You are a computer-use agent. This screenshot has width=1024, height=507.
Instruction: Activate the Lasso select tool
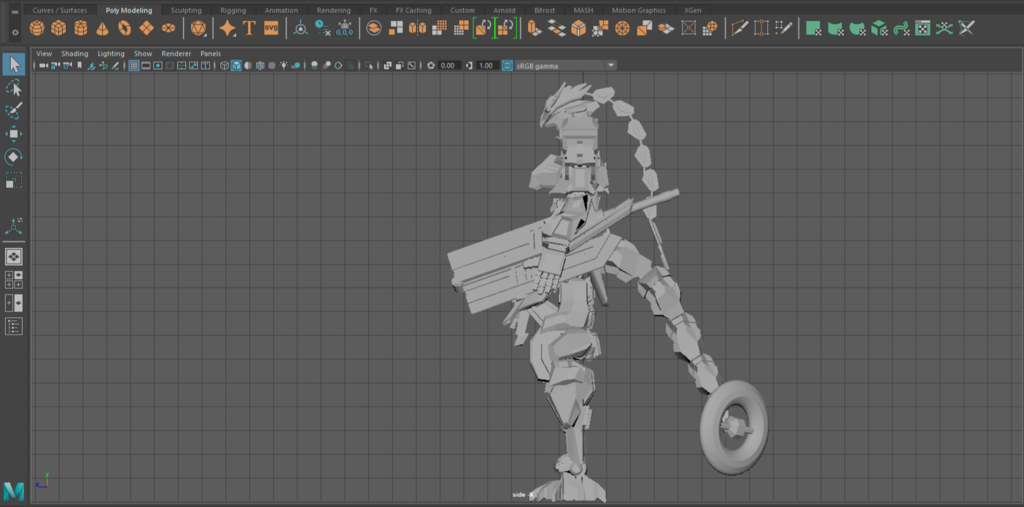click(x=14, y=88)
